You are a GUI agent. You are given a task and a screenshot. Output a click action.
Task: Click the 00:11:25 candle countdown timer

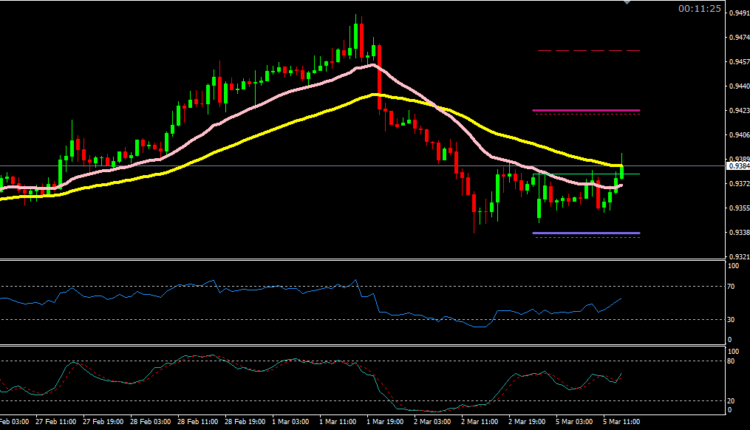697,9
